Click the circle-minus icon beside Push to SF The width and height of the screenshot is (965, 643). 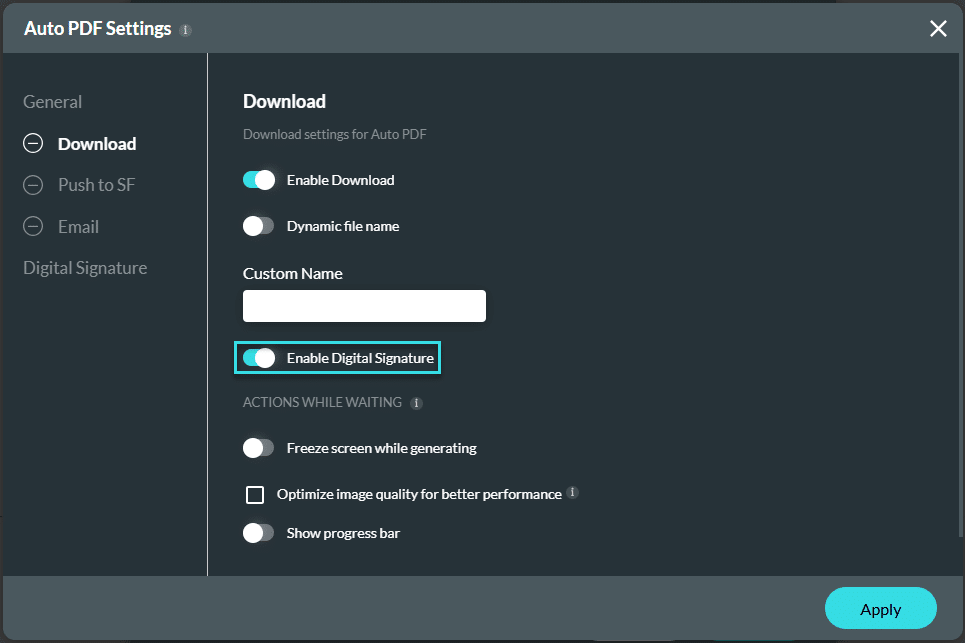(33, 185)
